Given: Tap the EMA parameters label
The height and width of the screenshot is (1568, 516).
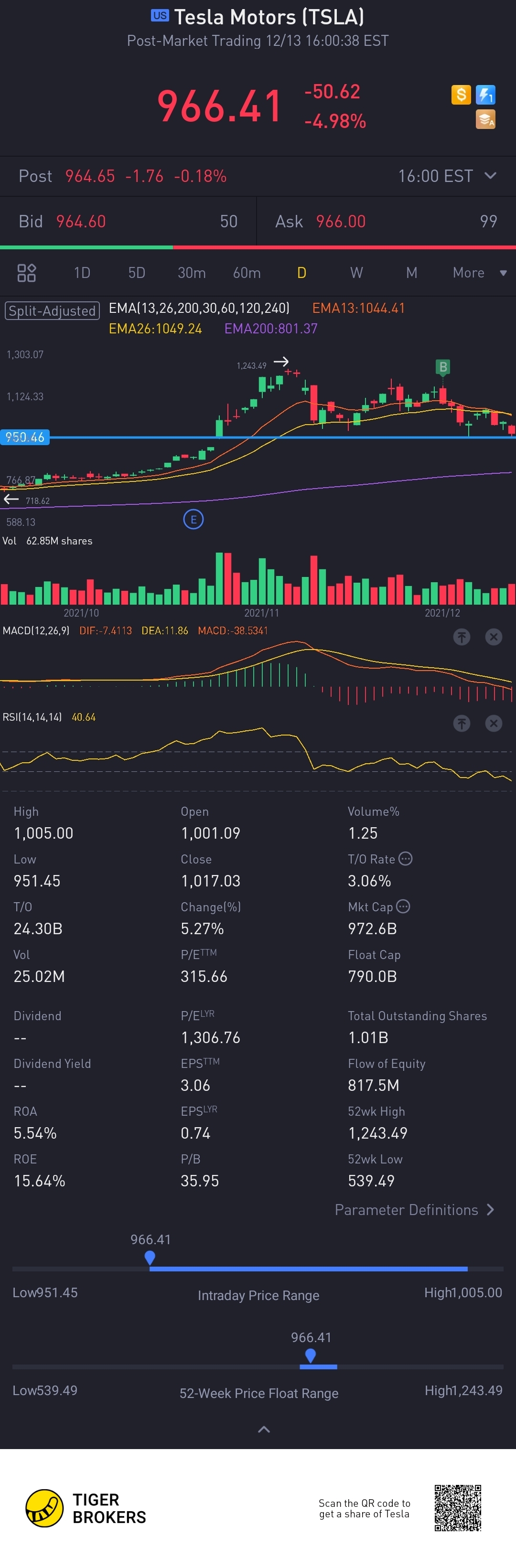Looking at the screenshot, I should click(x=199, y=308).
